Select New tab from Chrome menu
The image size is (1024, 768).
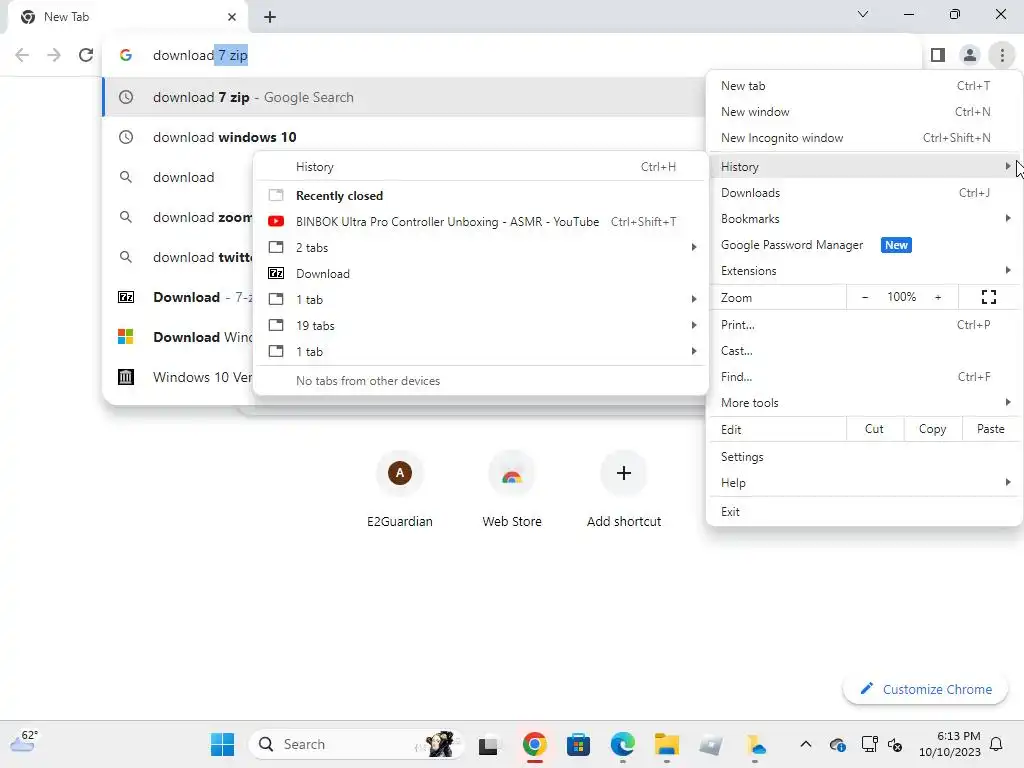click(x=864, y=86)
